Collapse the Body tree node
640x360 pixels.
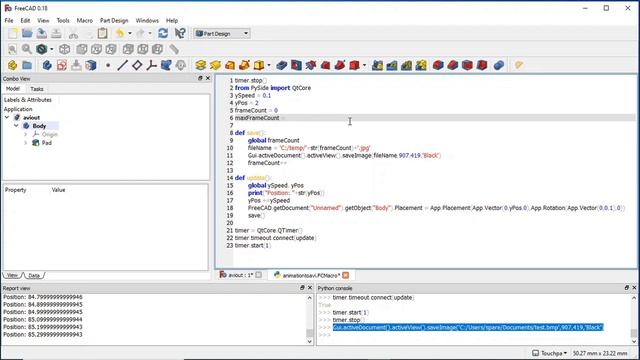pos(16,126)
